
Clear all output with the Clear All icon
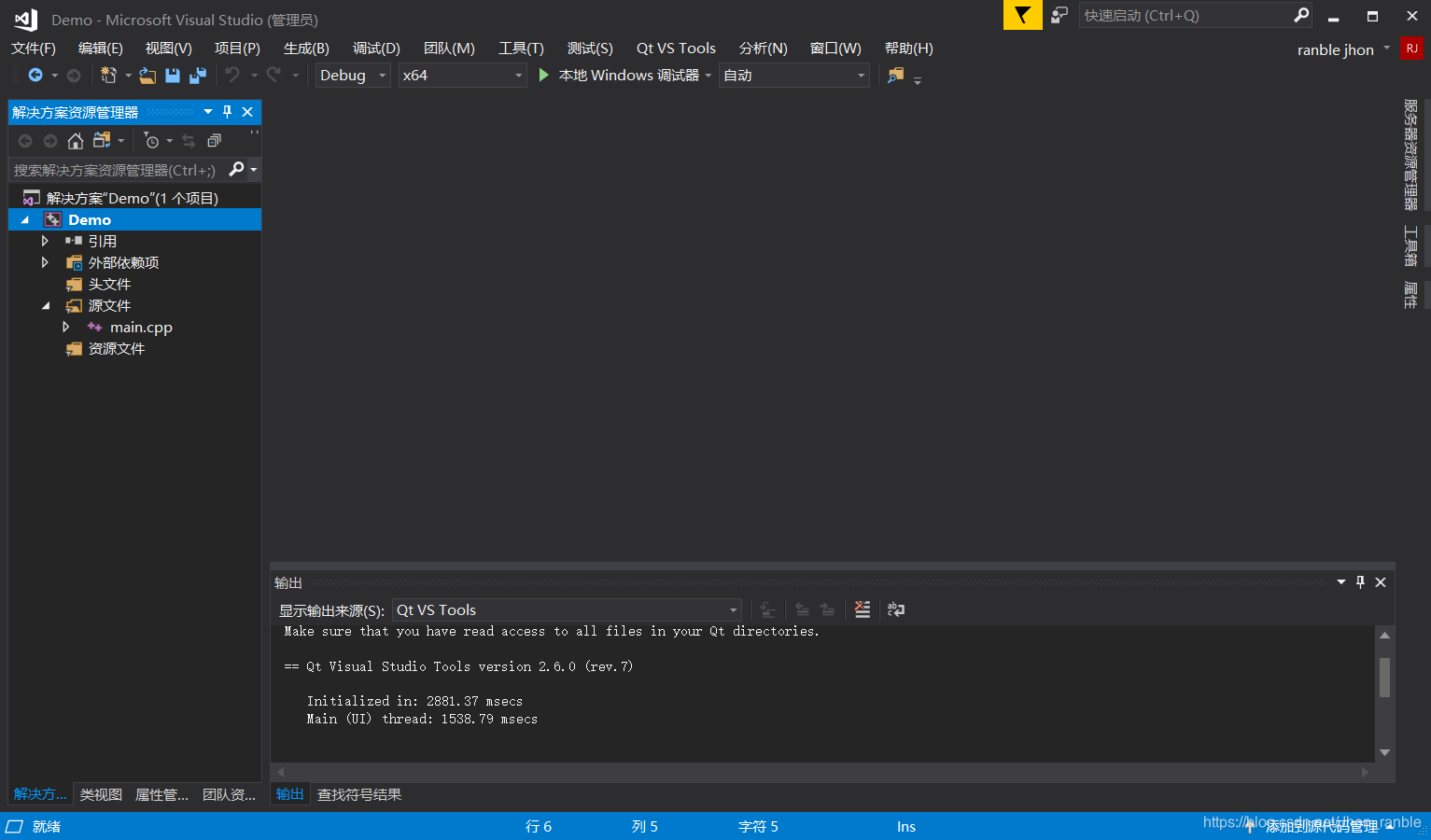863,609
